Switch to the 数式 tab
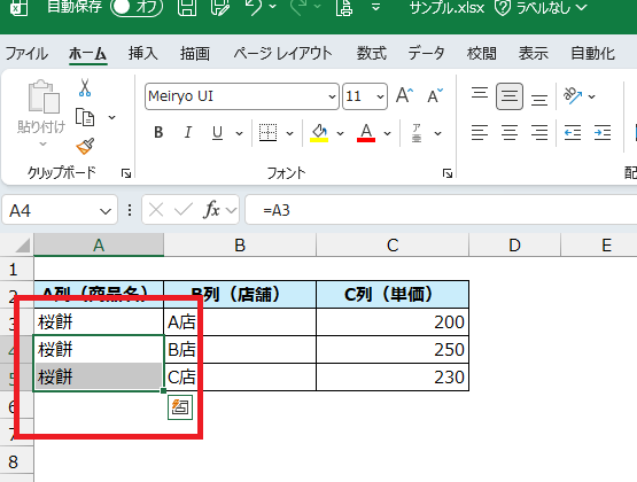 click(371, 53)
